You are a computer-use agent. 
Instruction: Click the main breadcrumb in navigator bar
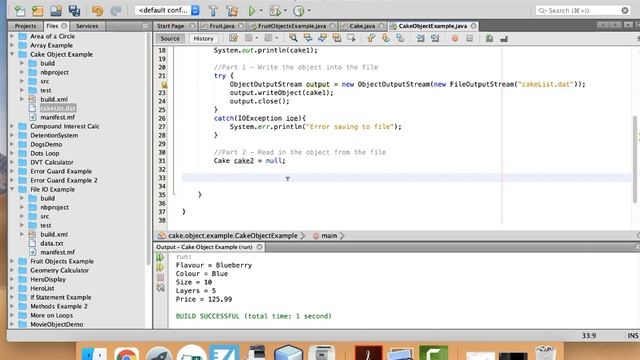click(329, 236)
